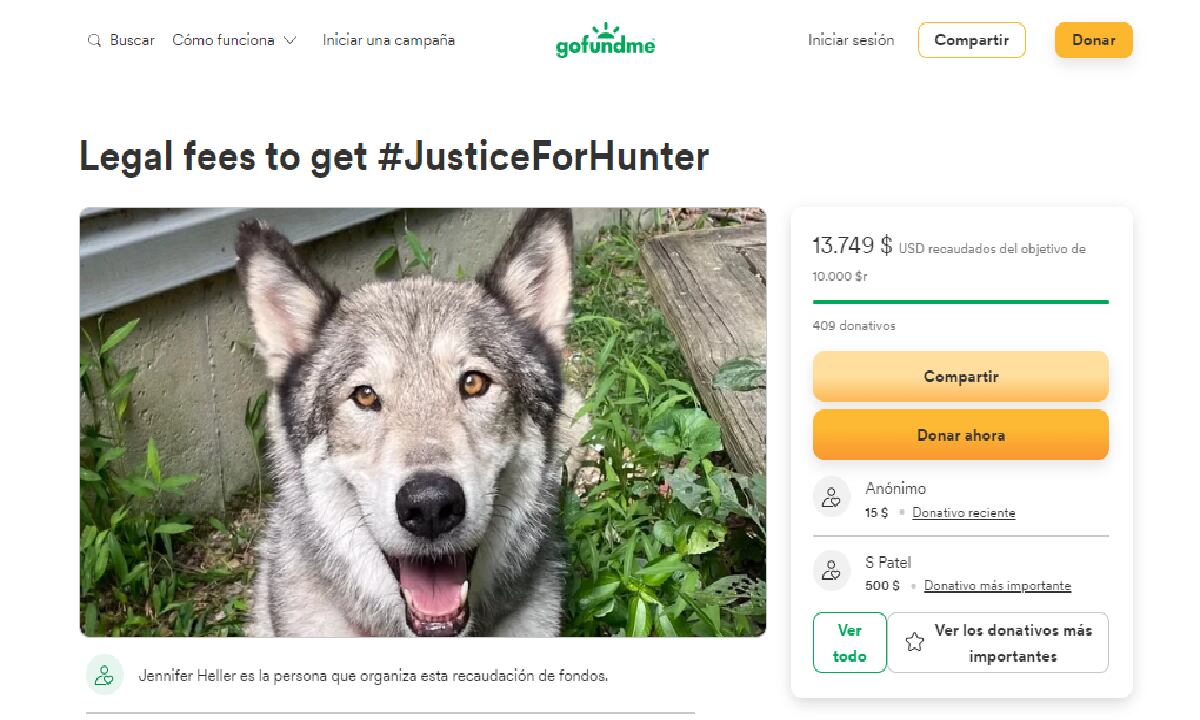The width and height of the screenshot is (1200, 720).
Task: Open the Hunter dog campaign photo
Action: [x=422, y=420]
